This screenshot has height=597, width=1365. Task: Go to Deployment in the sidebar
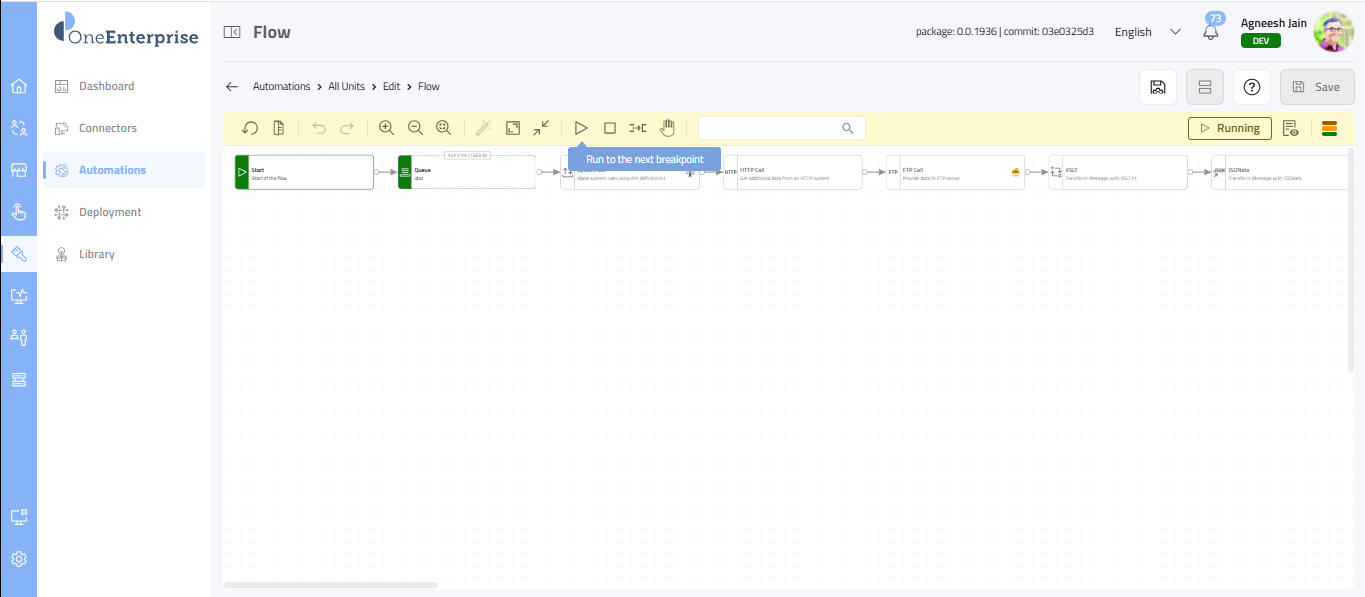pos(110,212)
